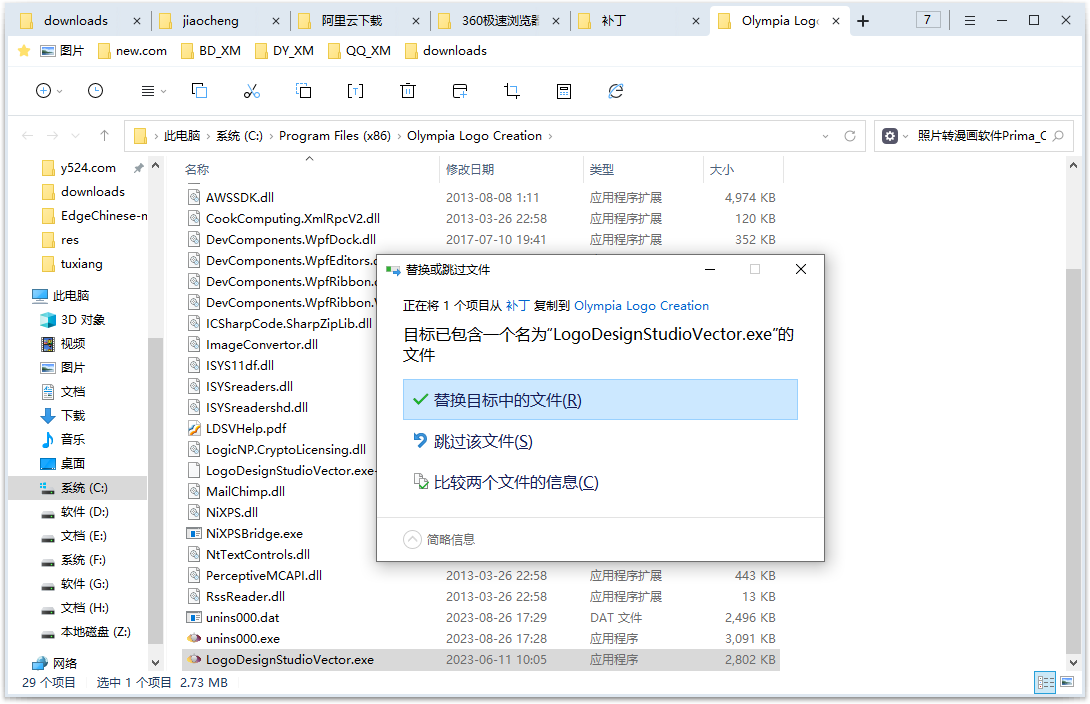Open BD_XM bookmark folder
This screenshot has width=1090, height=704.
click(211, 51)
